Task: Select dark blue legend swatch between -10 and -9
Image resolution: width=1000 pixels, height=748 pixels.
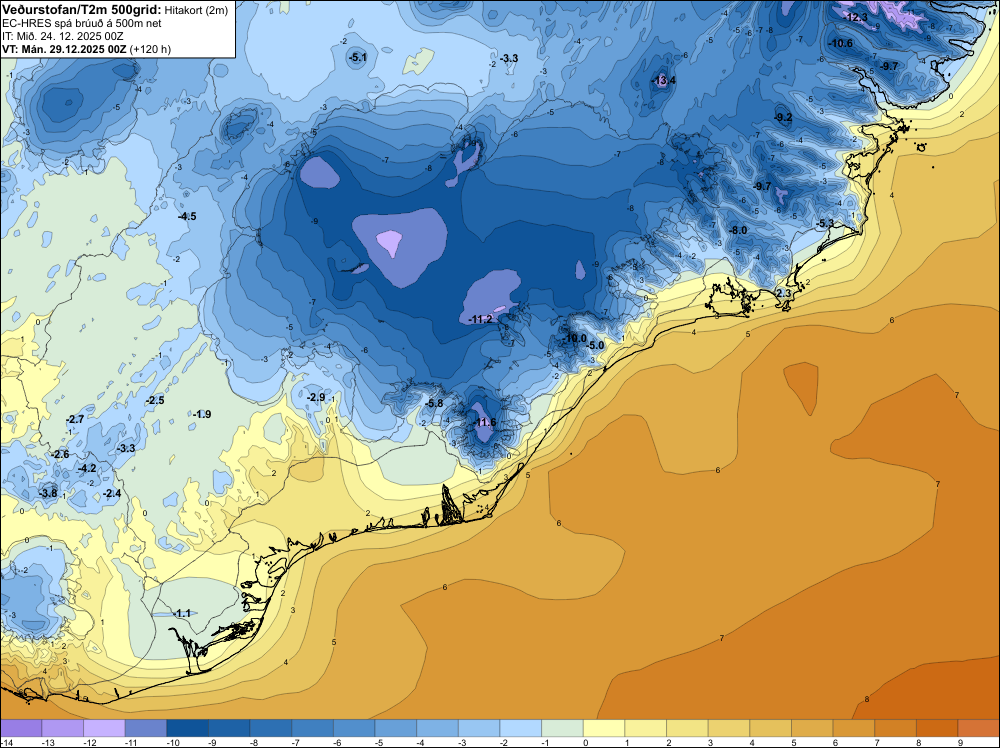Action: point(188,728)
